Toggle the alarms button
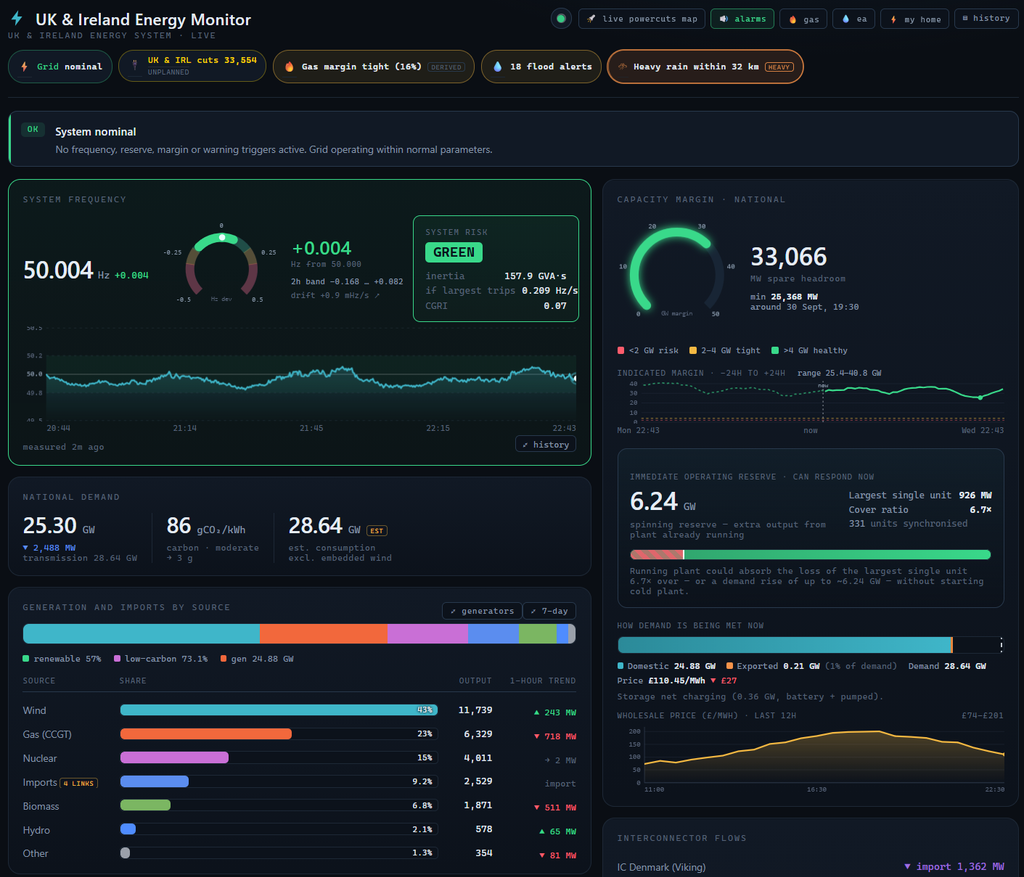 point(743,19)
